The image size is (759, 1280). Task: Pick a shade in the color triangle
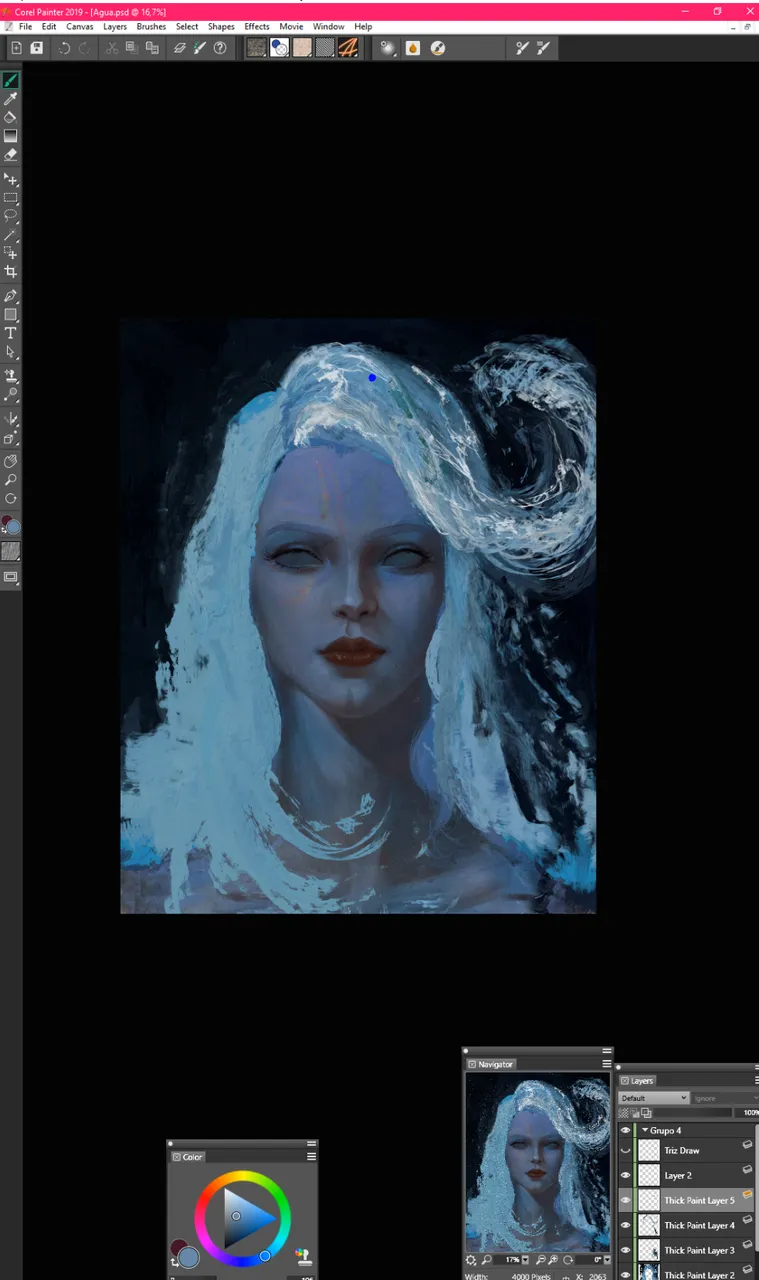click(242, 1219)
